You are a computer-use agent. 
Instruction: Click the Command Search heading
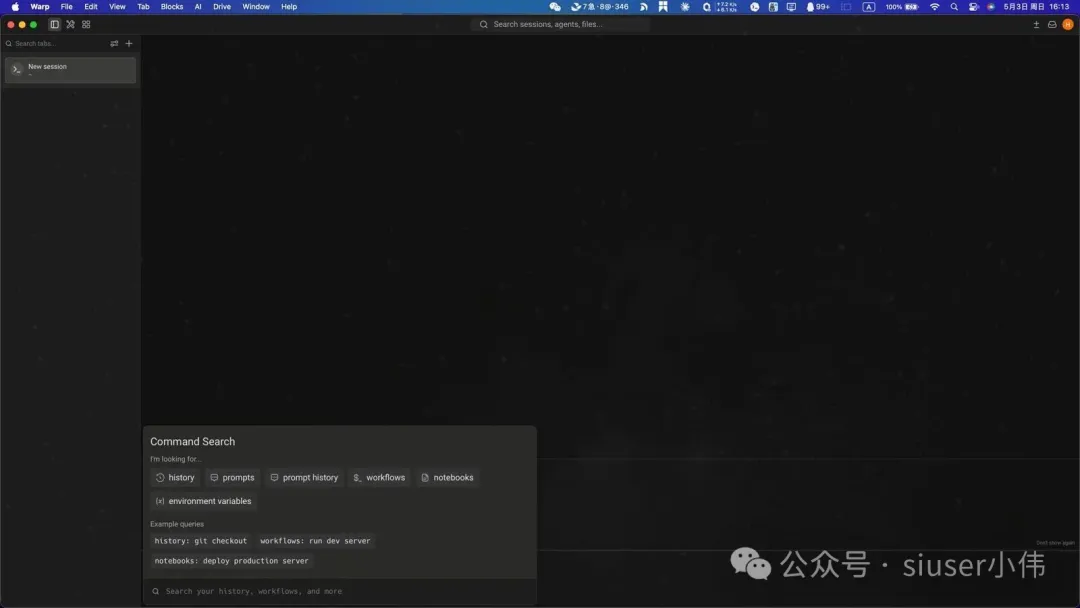pos(192,441)
